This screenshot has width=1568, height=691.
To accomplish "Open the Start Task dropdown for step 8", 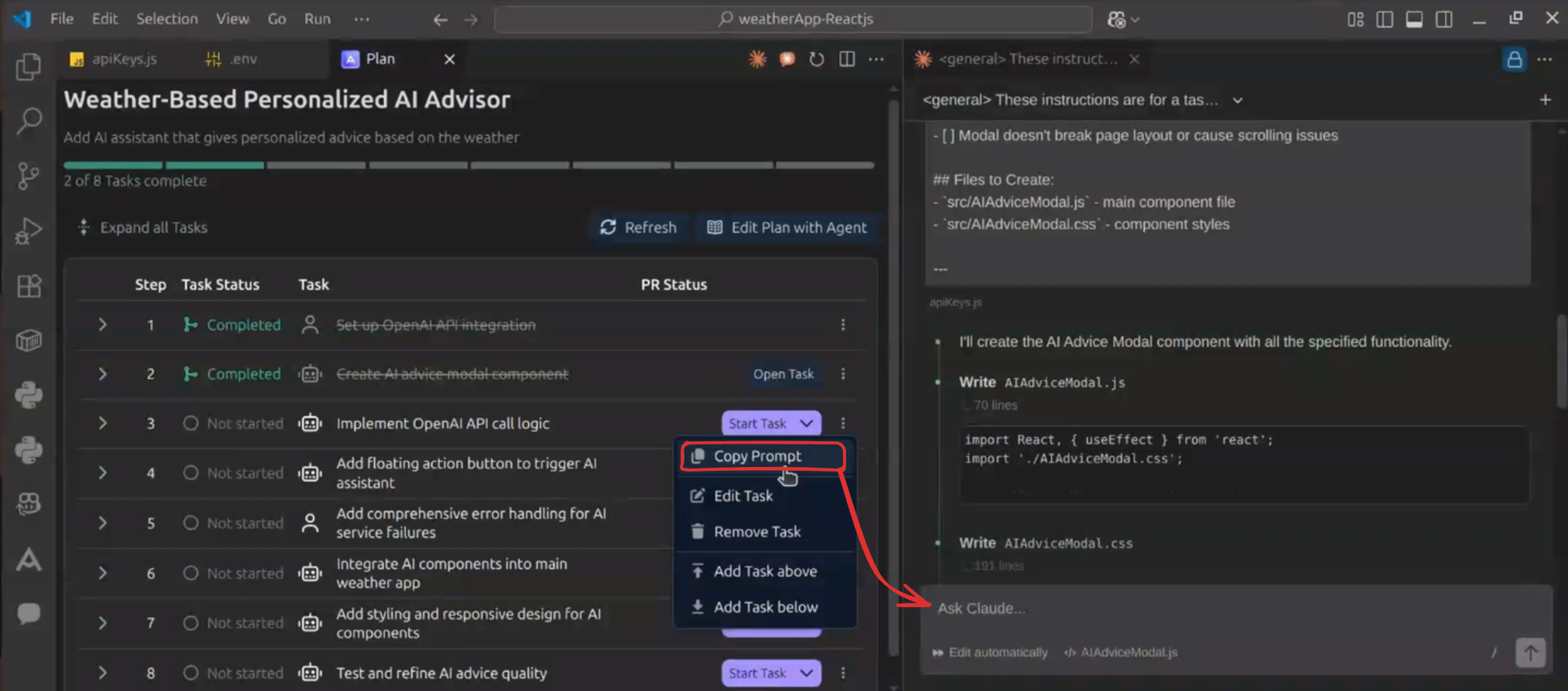I will point(807,673).
